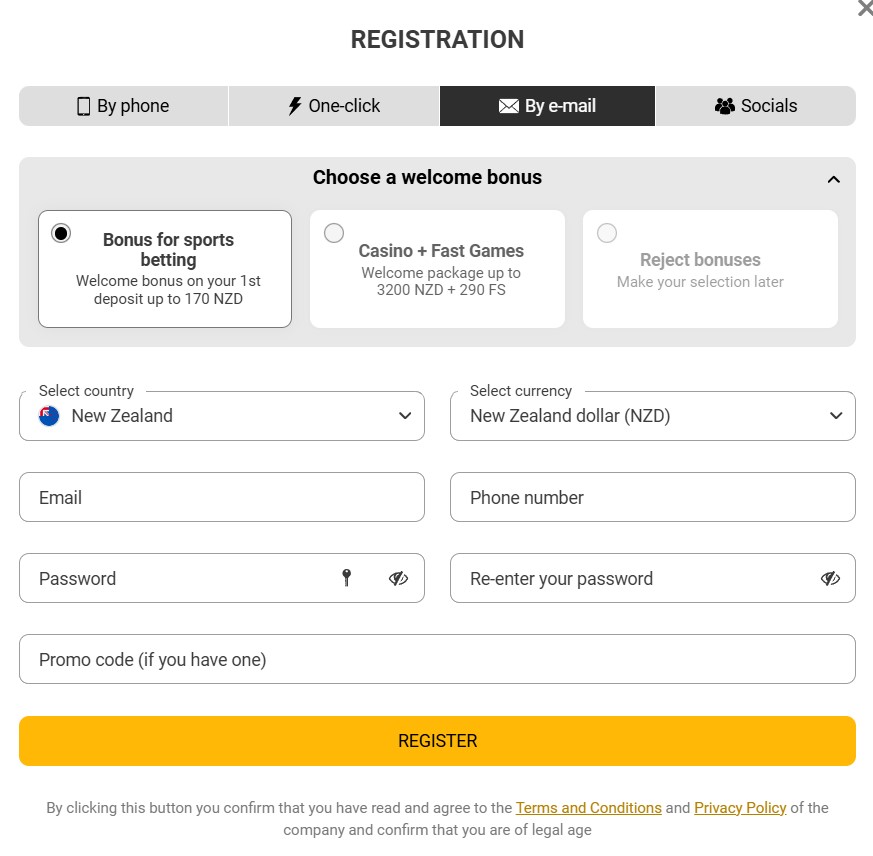Open the Select currency dropdown
Image resolution: width=873 pixels, height=856 pixels.
click(836, 416)
